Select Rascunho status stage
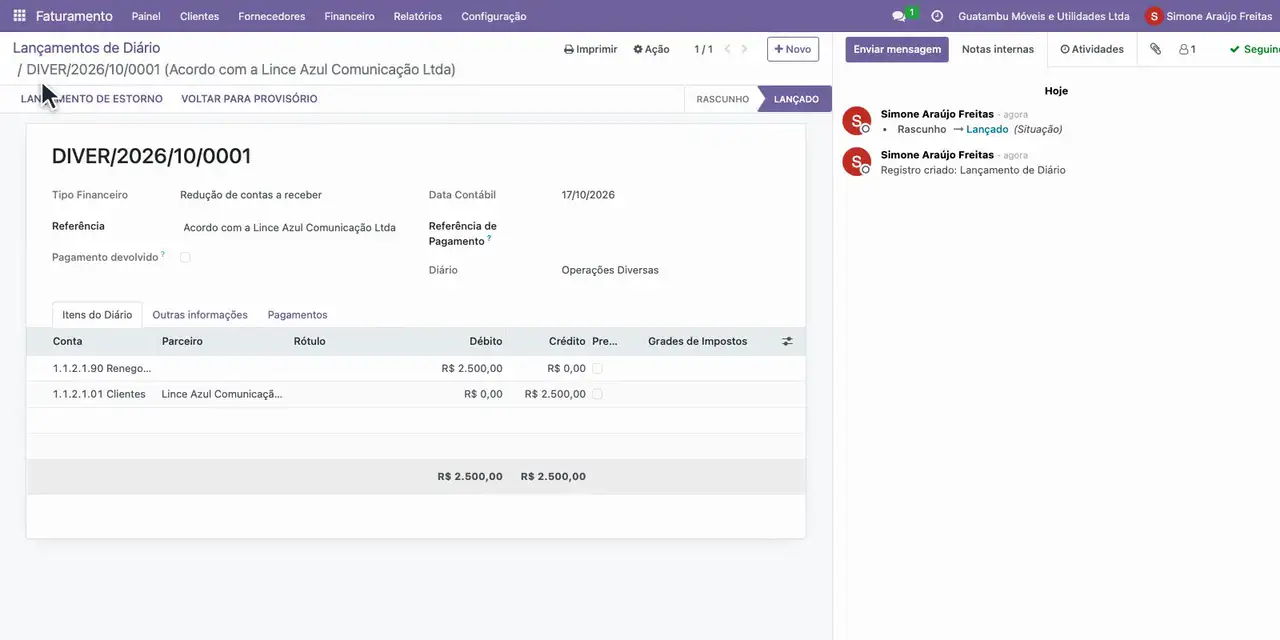The width and height of the screenshot is (1280, 640). [x=722, y=99]
